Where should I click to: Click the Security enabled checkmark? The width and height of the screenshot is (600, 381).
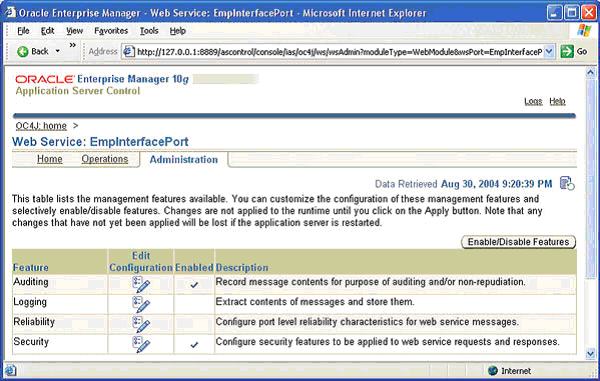[x=194, y=345]
